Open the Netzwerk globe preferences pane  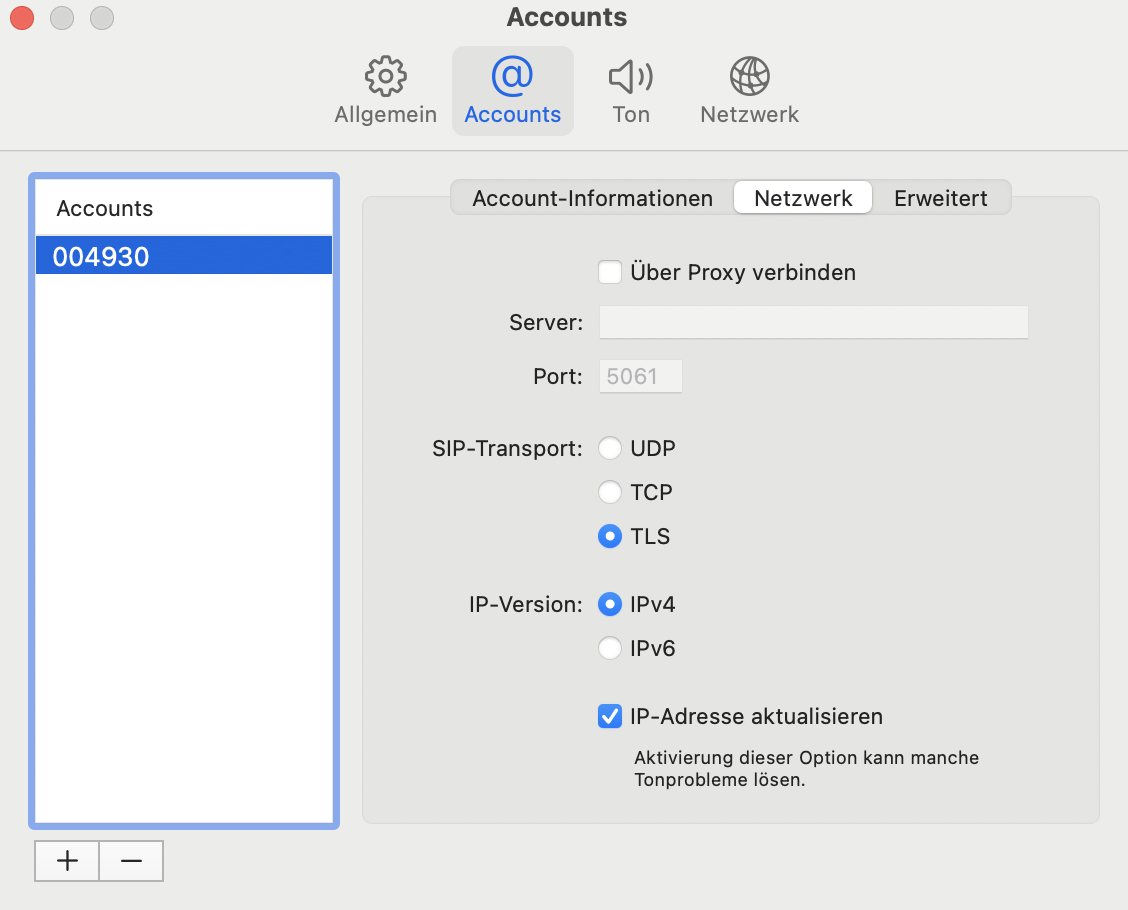click(x=749, y=91)
